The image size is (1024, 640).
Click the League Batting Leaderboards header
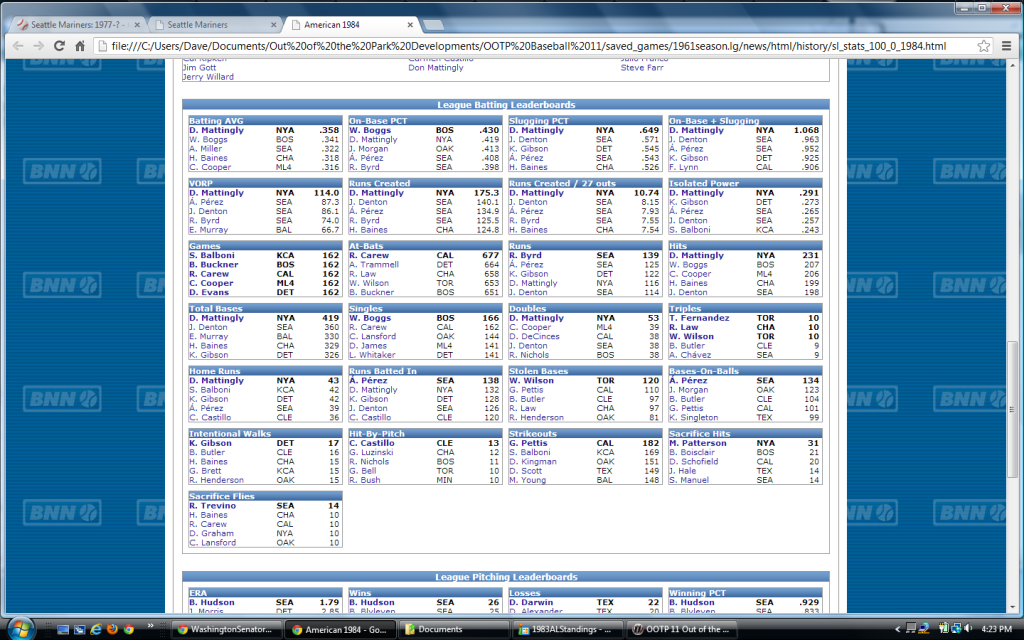tap(506, 104)
